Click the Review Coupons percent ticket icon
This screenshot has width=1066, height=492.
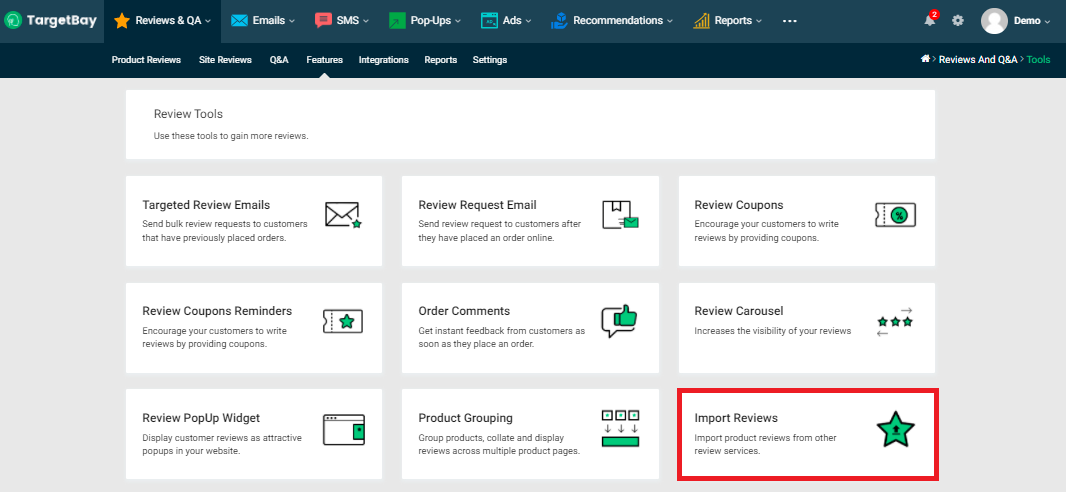click(895, 215)
